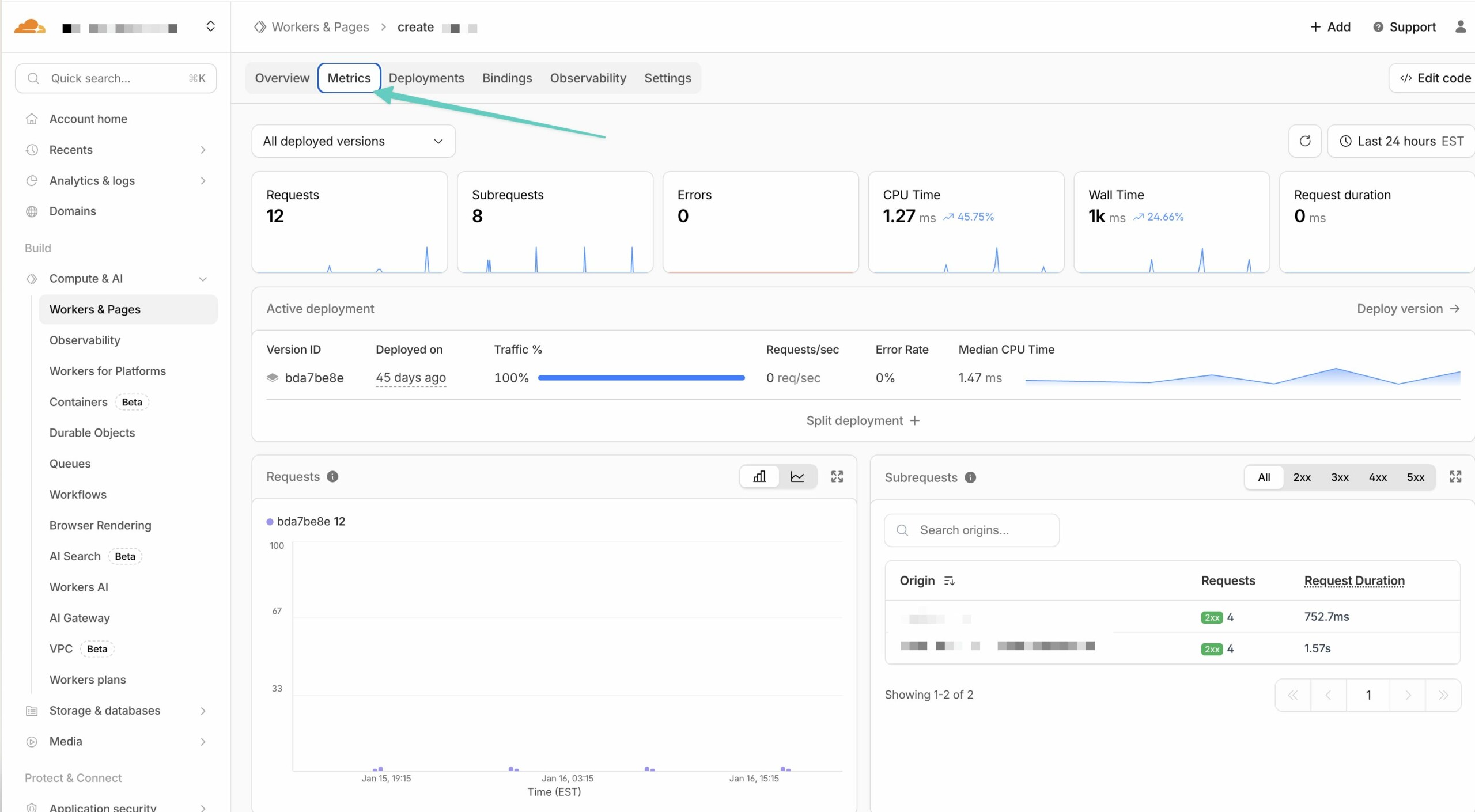Click the Edit code button
The image size is (1475, 812).
point(1435,78)
